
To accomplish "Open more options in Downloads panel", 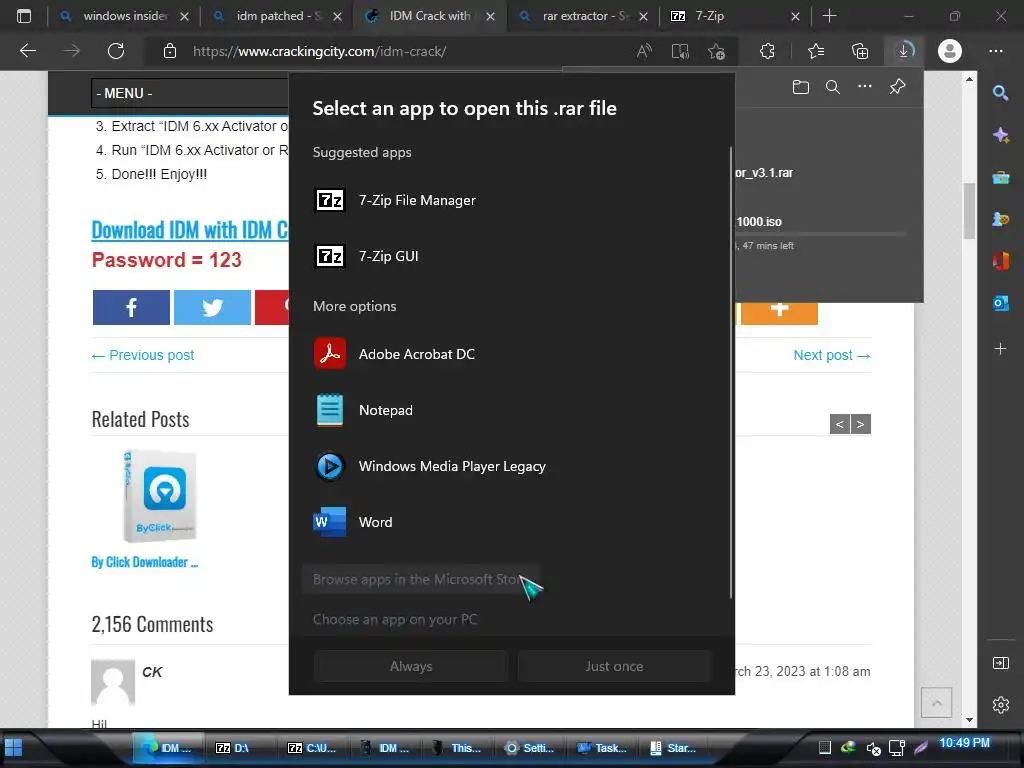I will point(865,86).
